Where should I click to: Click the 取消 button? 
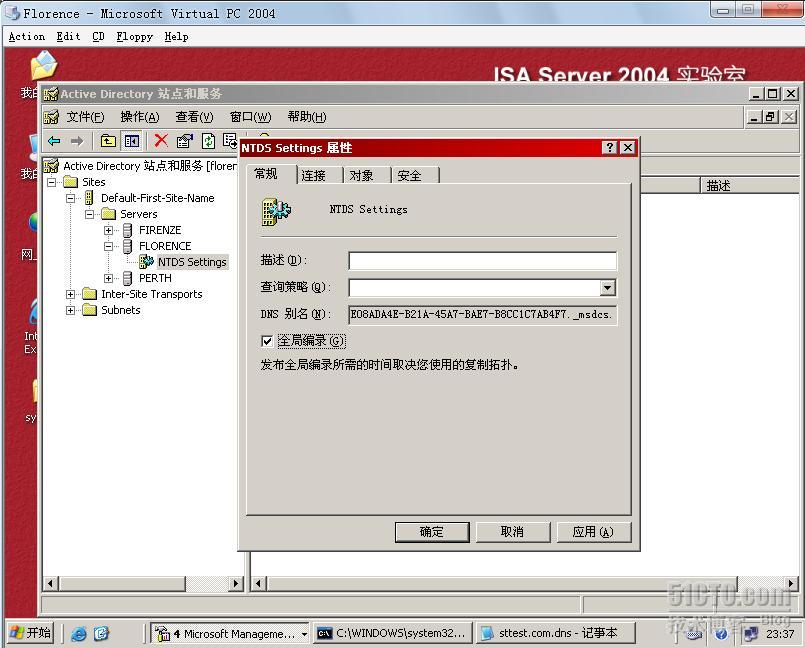tap(512, 532)
